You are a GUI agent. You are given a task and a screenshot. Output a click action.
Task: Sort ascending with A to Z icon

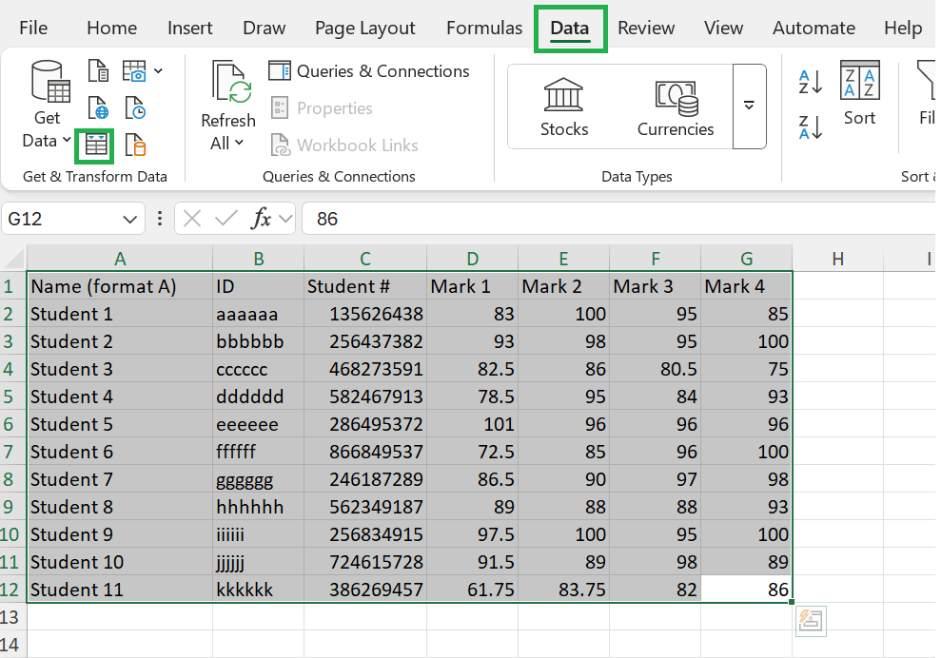point(810,81)
